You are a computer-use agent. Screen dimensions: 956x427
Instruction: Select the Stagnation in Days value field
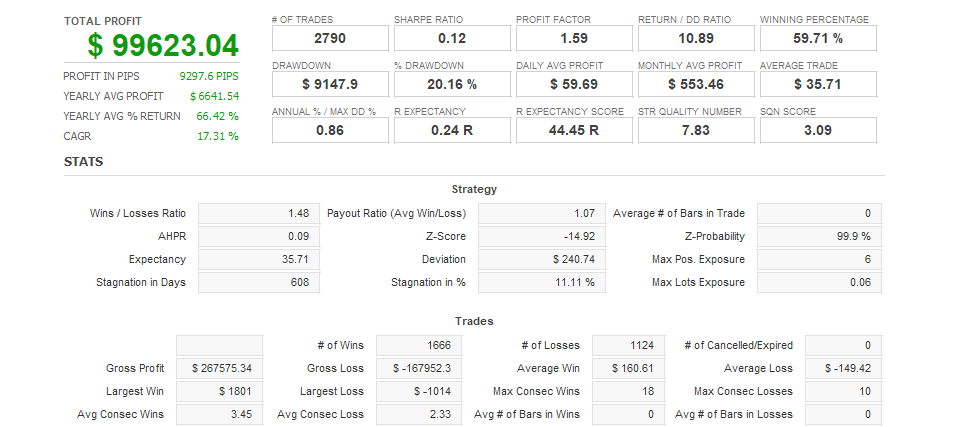(260, 282)
